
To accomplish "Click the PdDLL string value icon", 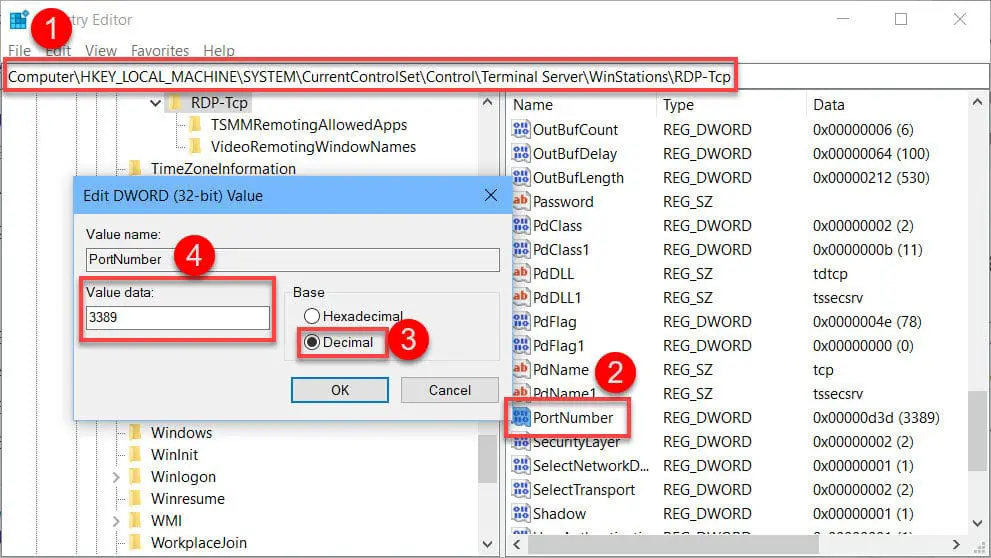I will [521, 274].
